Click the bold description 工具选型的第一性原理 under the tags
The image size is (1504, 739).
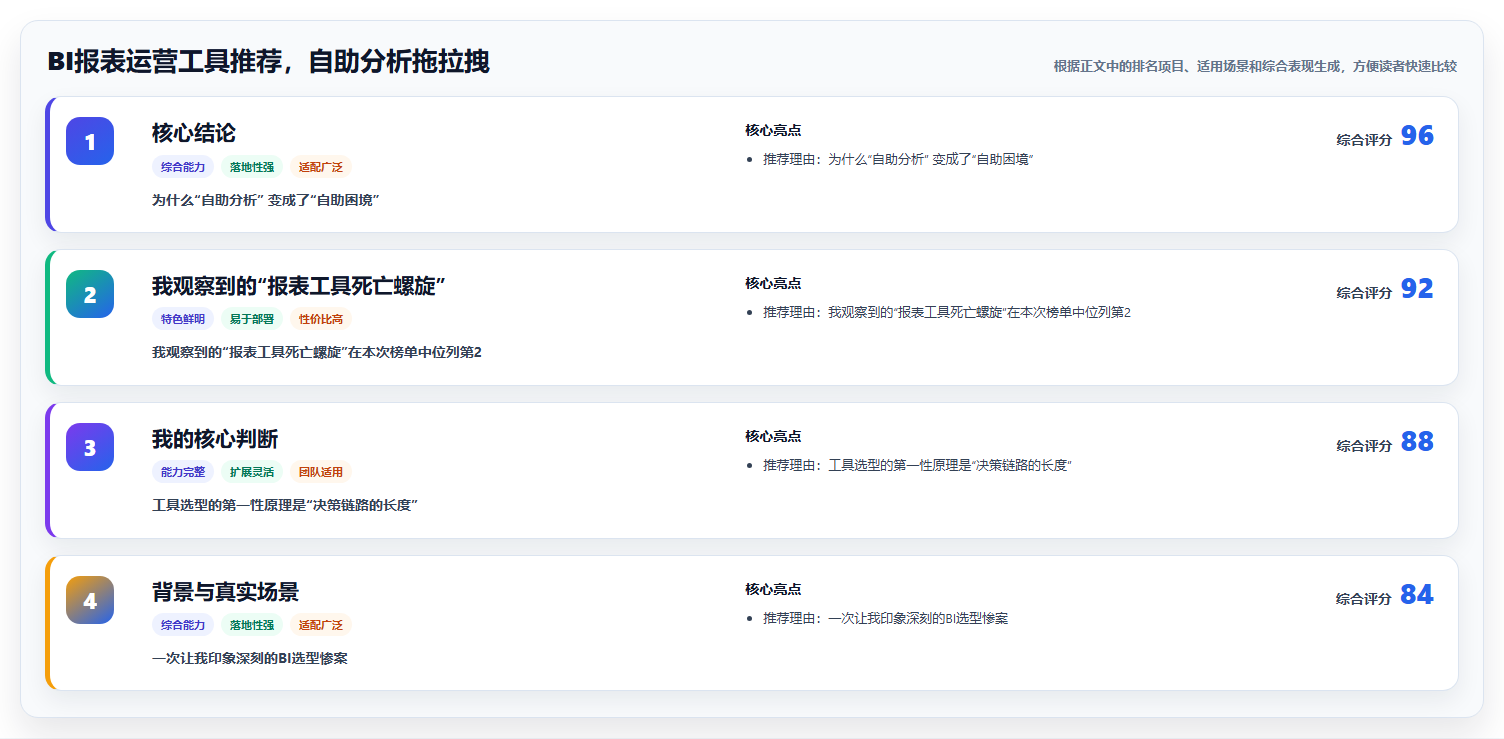284,505
